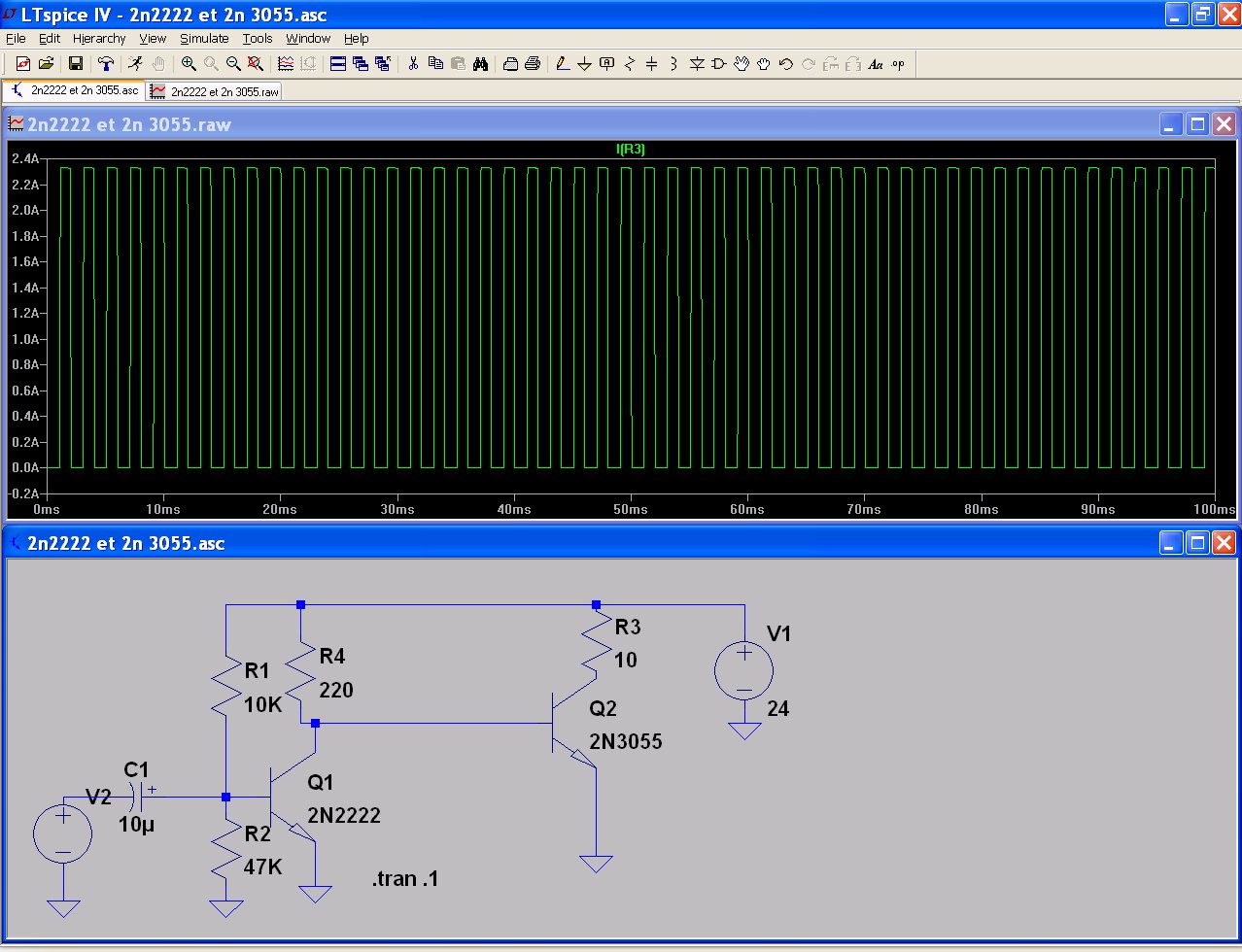Select the resistor component tool
The image size is (1242, 952).
[630, 64]
